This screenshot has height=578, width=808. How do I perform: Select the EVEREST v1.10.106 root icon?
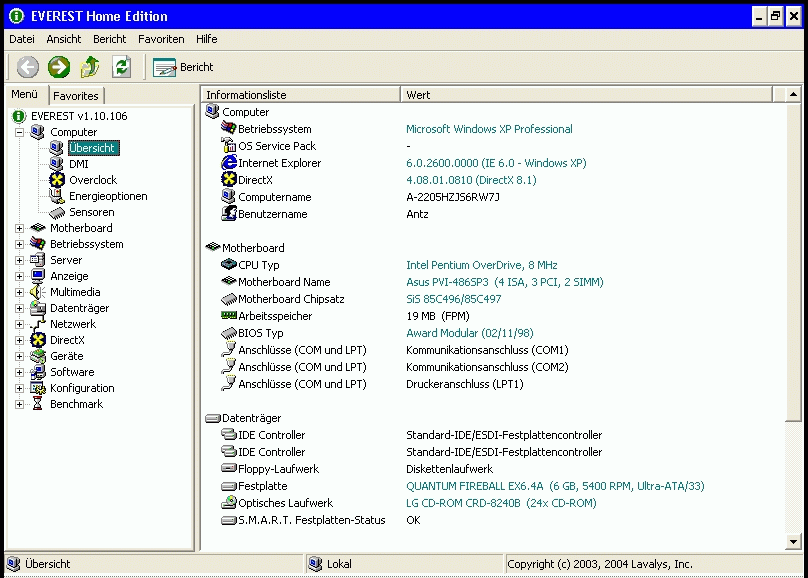(x=19, y=116)
